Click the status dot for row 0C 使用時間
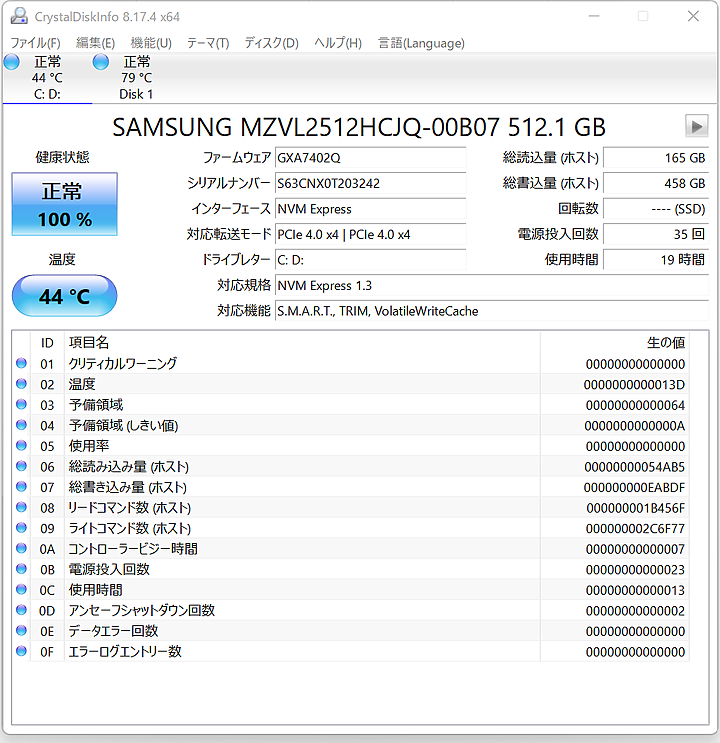Image resolution: width=720 pixels, height=743 pixels. pyautogui.click(x=21, y=589)
